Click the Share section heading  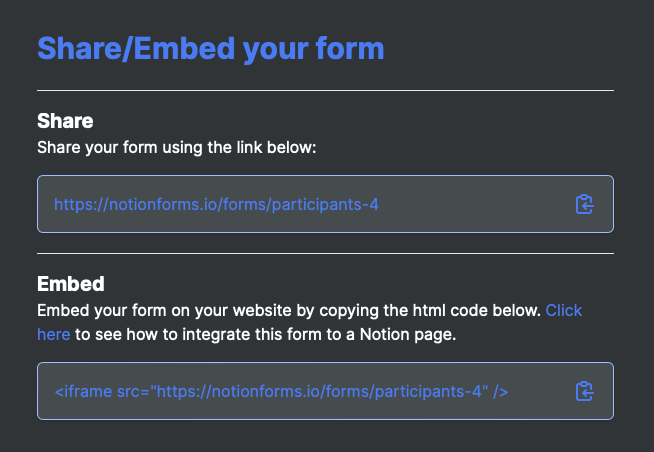[x=65, y=121]
